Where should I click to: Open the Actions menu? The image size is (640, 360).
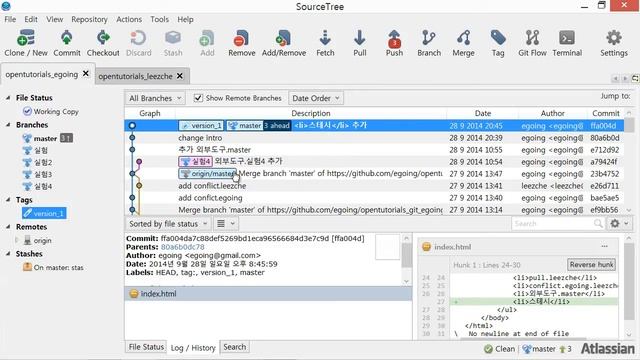click(x=129, y=19)
